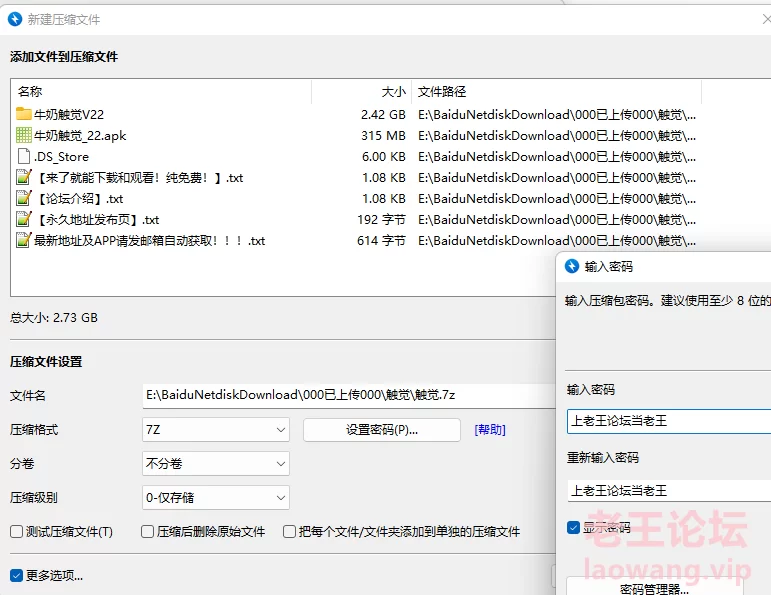The width and height of the screenshot is (771, 595).
Task: Open the [帮助] link
Action: point(490,430)
